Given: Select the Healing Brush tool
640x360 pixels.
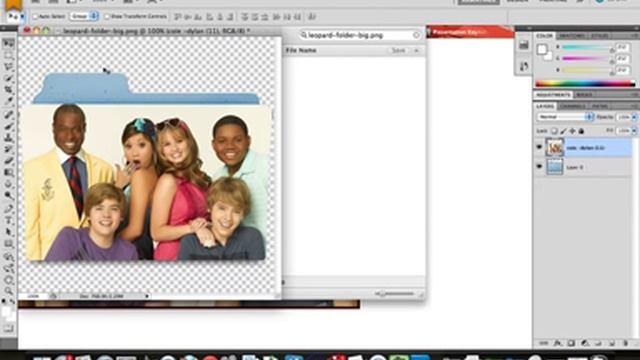Looking at the screenshot, I should click(9, 115).
